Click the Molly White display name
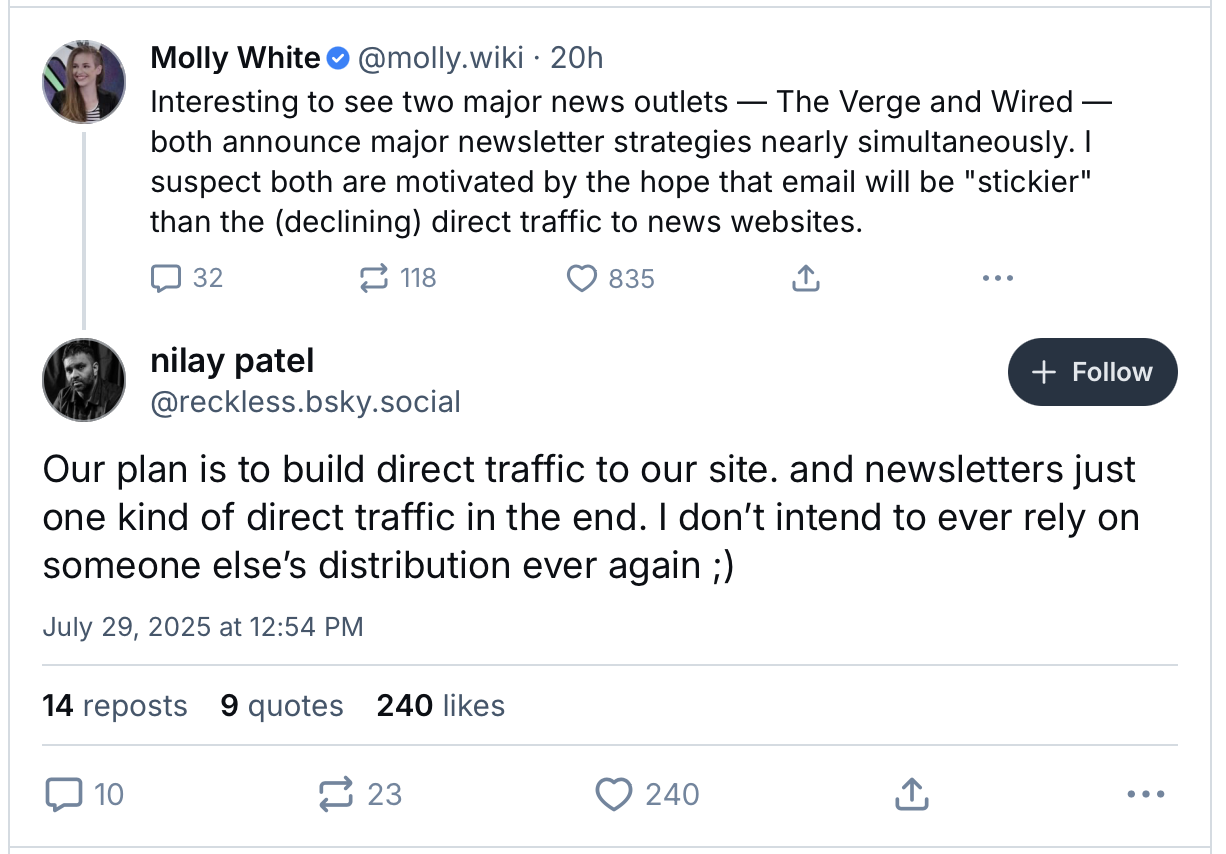This screenshot has width=1226, height=854. (235, 58)
